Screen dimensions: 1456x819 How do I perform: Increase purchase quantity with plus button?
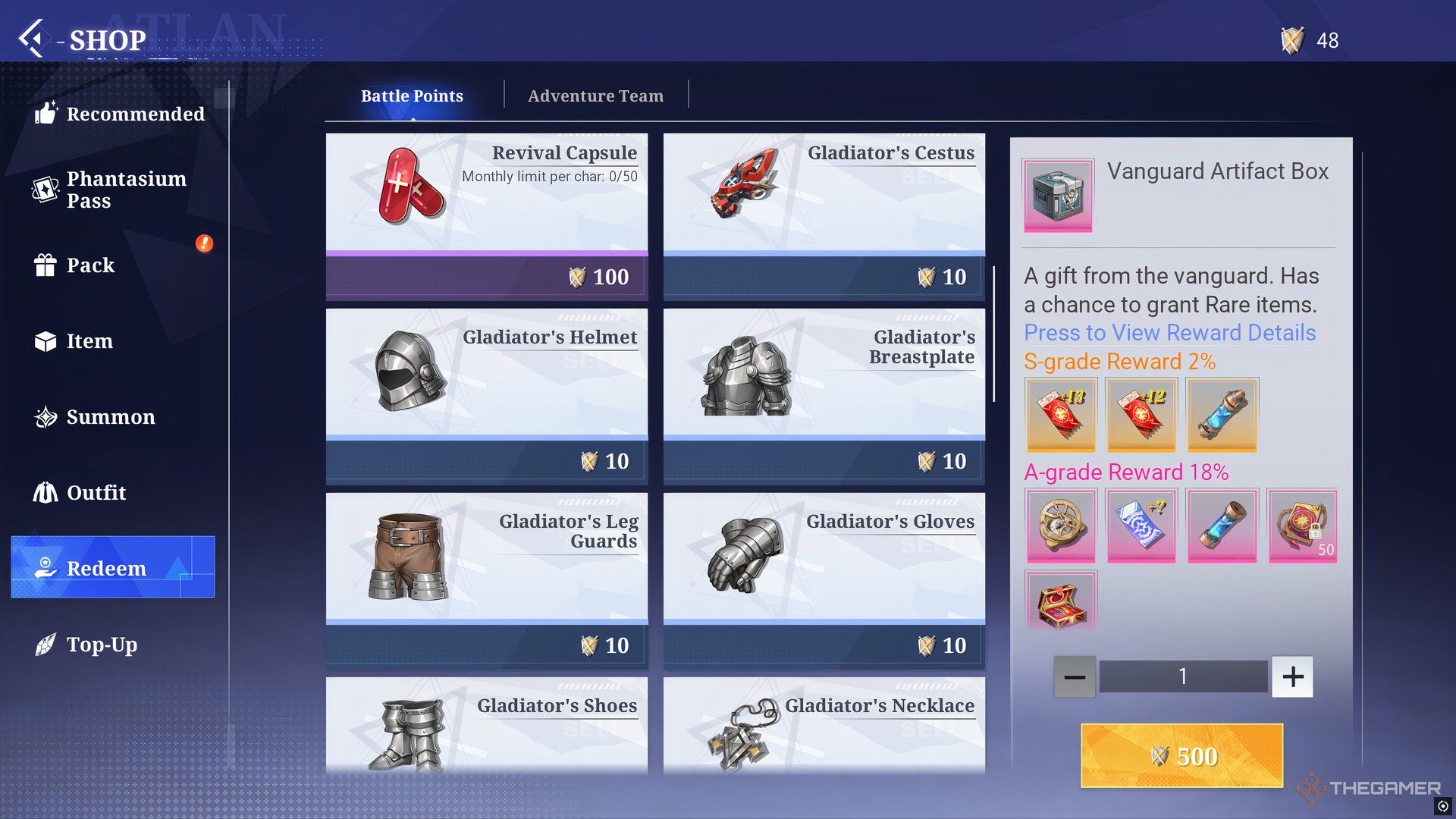[x=1292, y=676]
